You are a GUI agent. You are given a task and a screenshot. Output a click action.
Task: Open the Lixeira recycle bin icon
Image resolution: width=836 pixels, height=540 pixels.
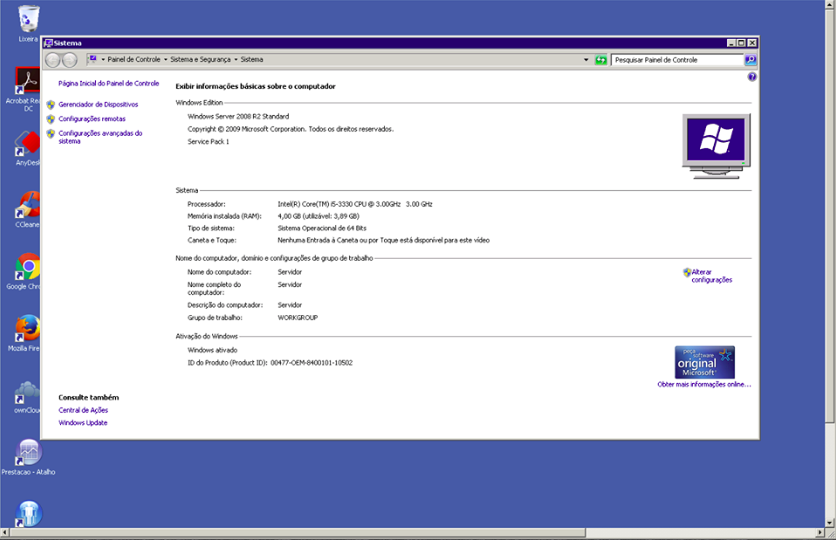(x=28, y=19)
